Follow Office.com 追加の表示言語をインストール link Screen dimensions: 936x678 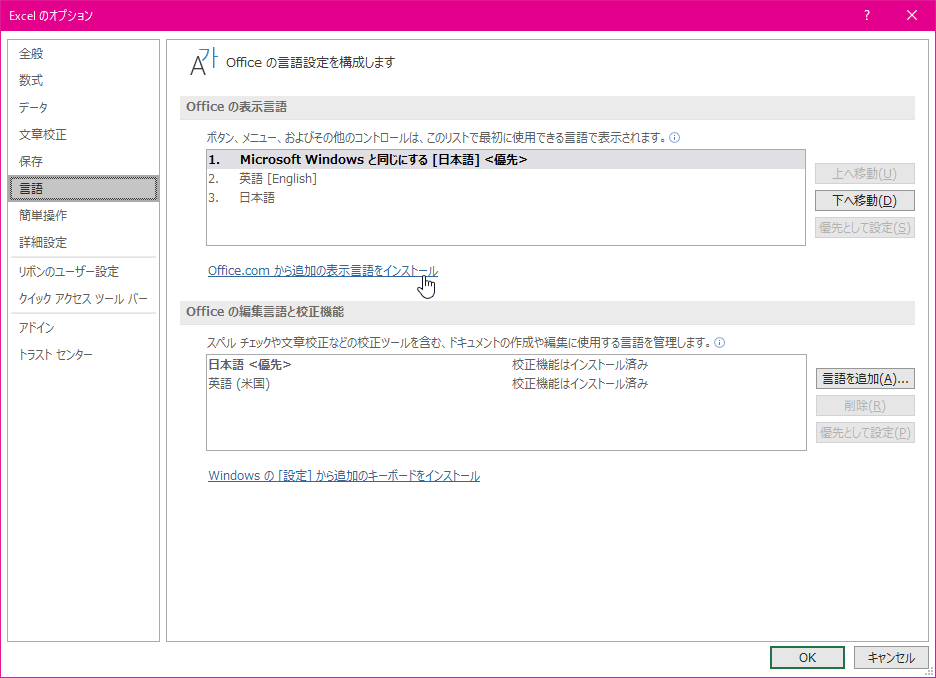323,271
